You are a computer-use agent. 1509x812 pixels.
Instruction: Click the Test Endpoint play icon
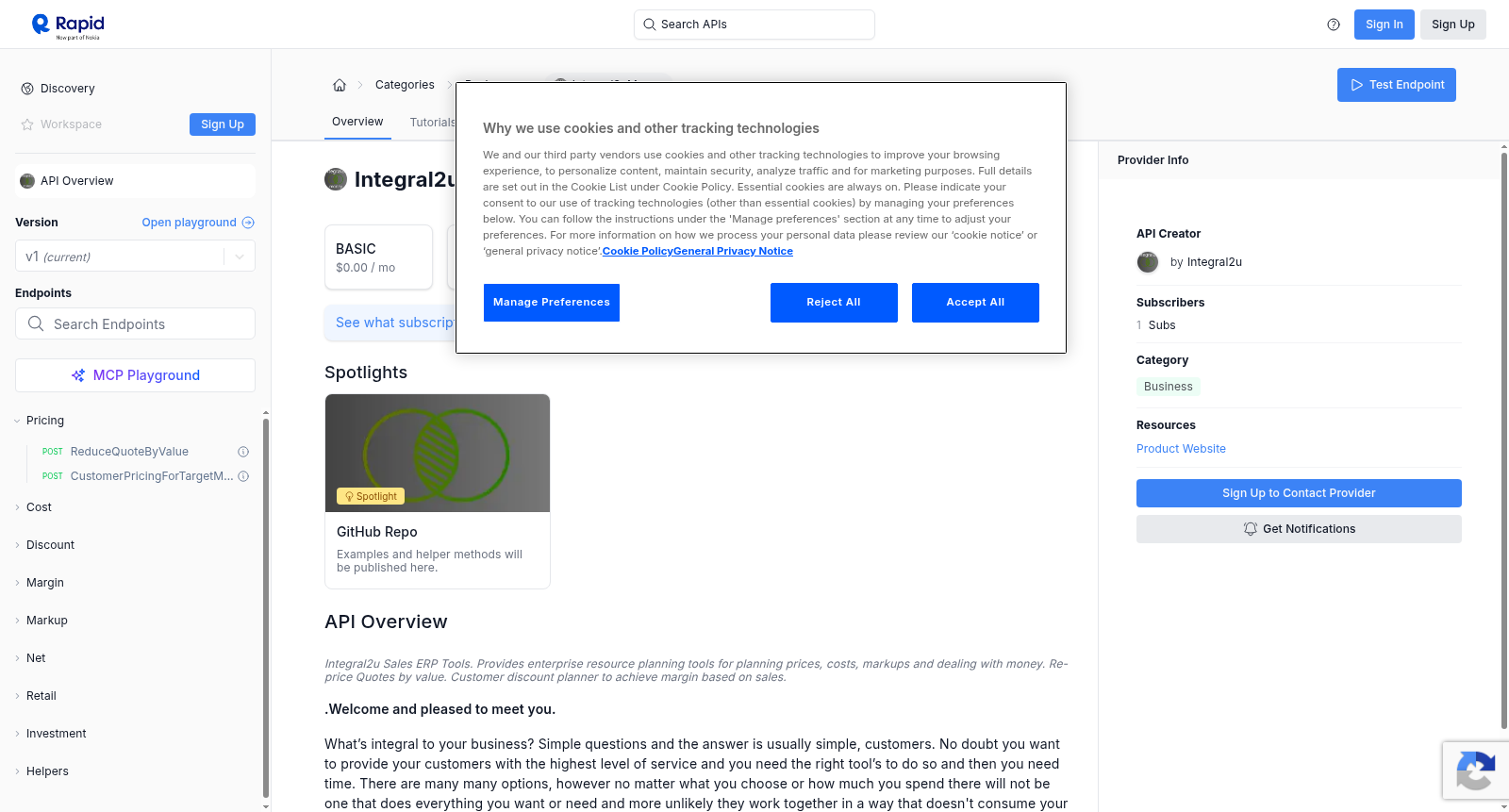click(x=1357, y=85)
